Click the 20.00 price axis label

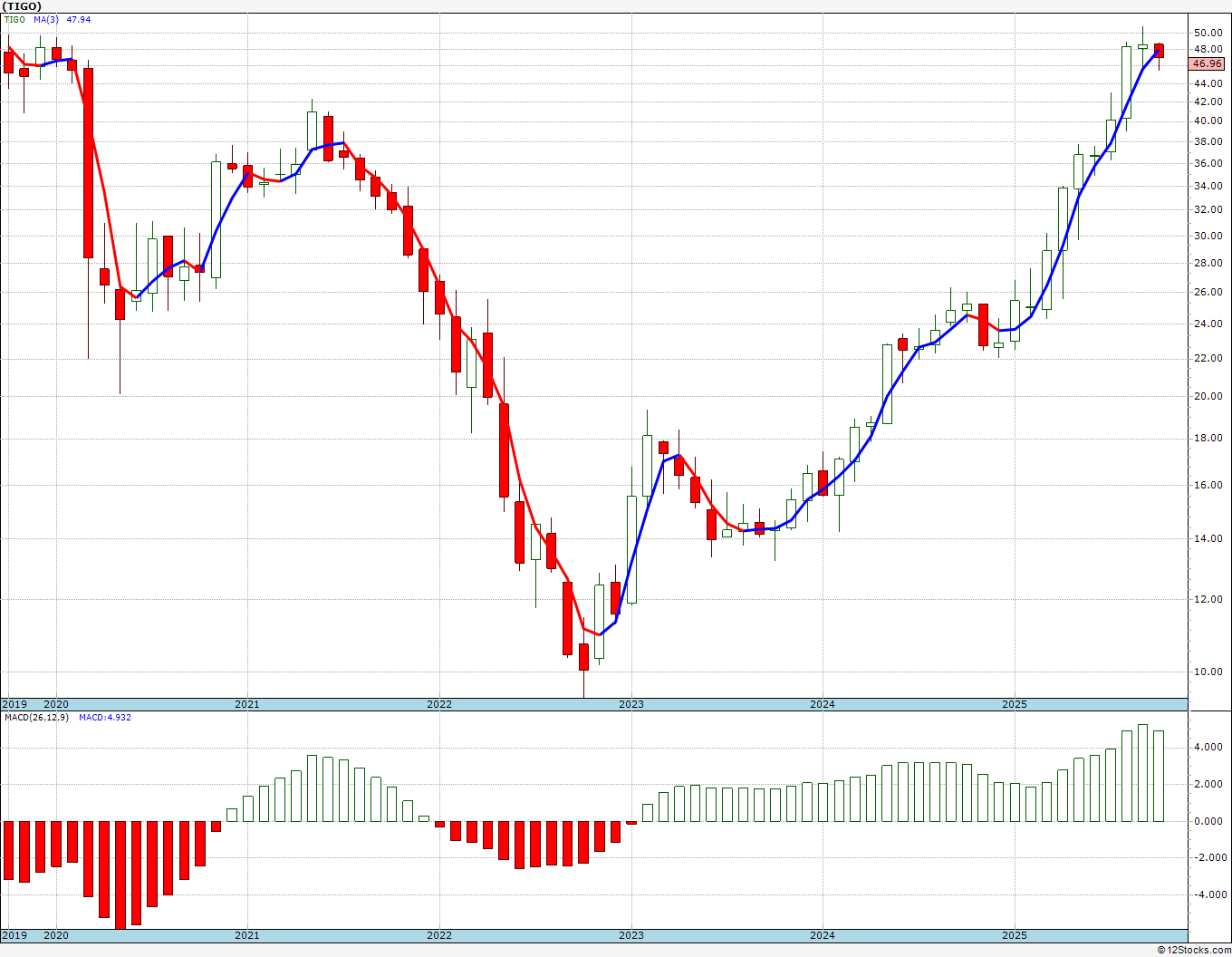click(x=1208, y=396)
